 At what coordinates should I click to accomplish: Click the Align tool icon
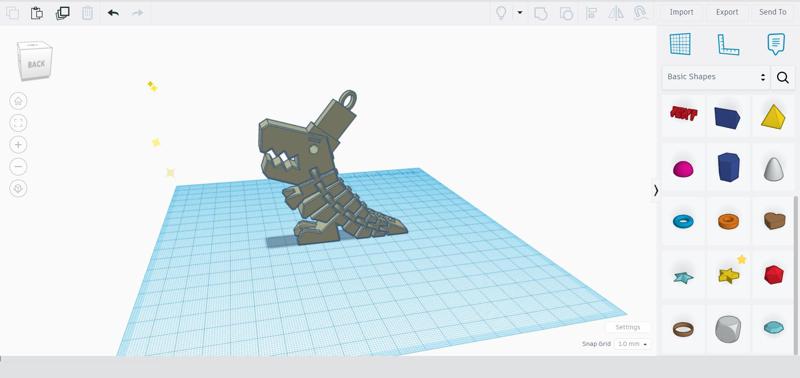coord(591,13)
